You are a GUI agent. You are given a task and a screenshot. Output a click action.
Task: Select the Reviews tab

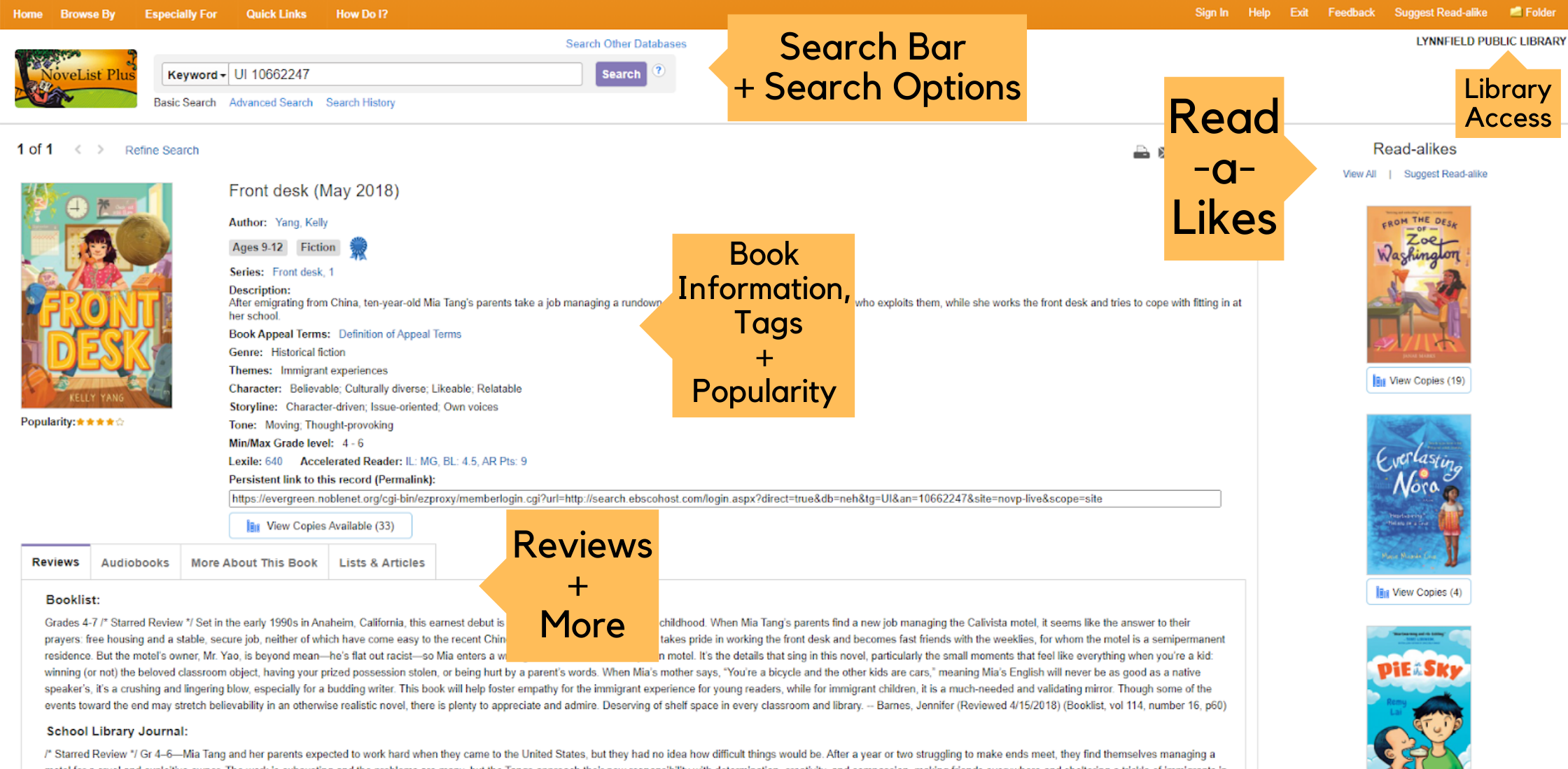coord(56,562)
